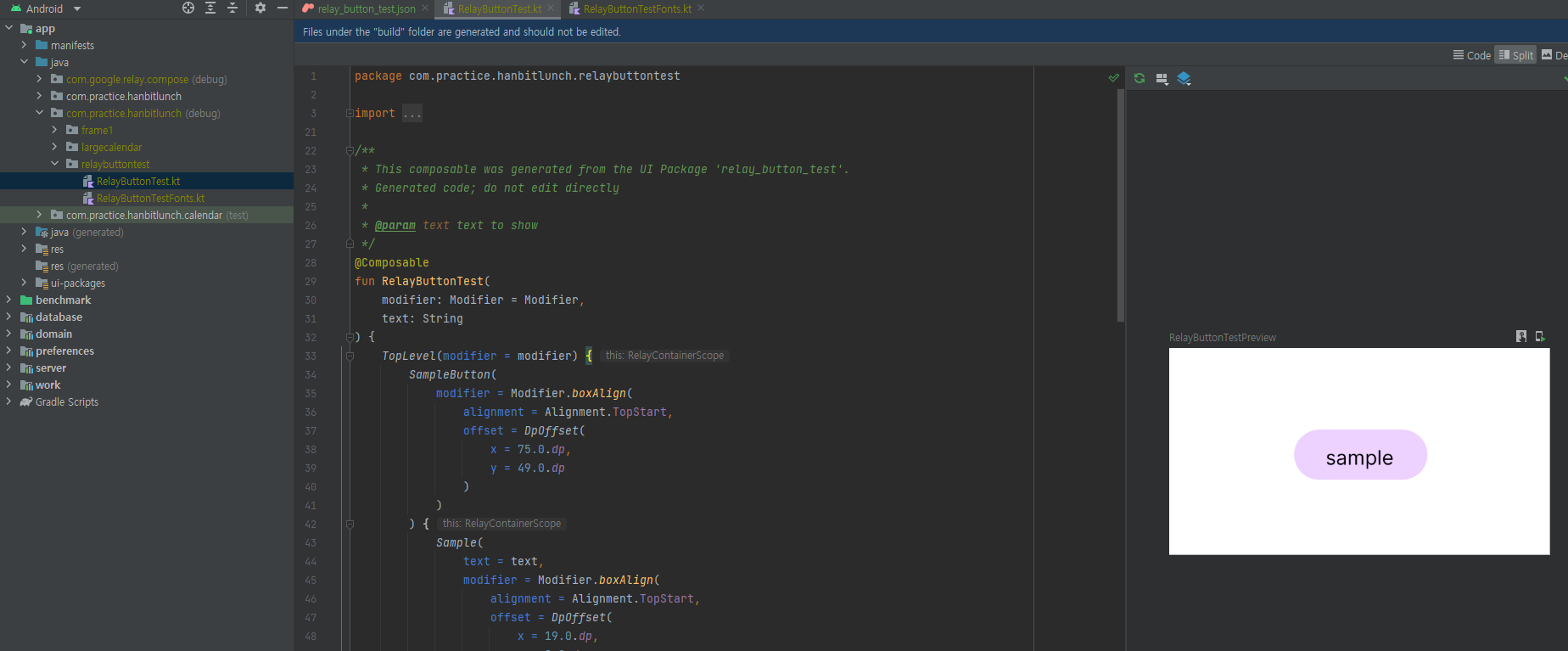Click the Collapse All icon in the project panel
Screen dimensions: 1568x651
pyautogui.click(x=232, y=8)
